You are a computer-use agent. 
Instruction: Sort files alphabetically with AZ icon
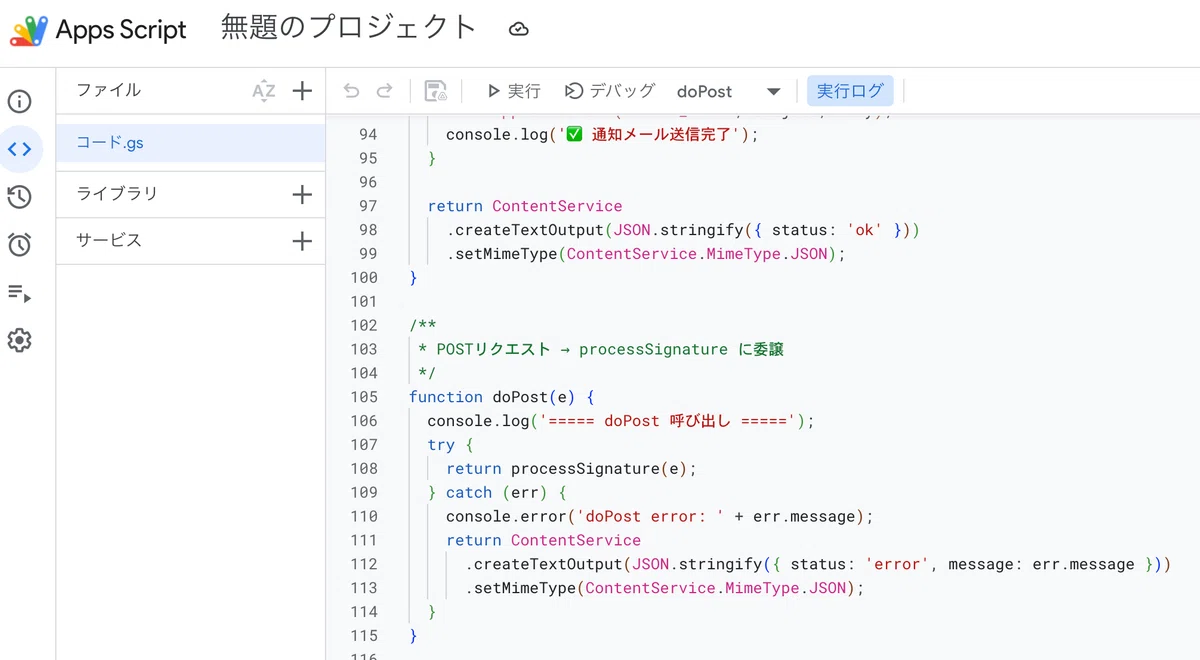click(x=264, y=91)
